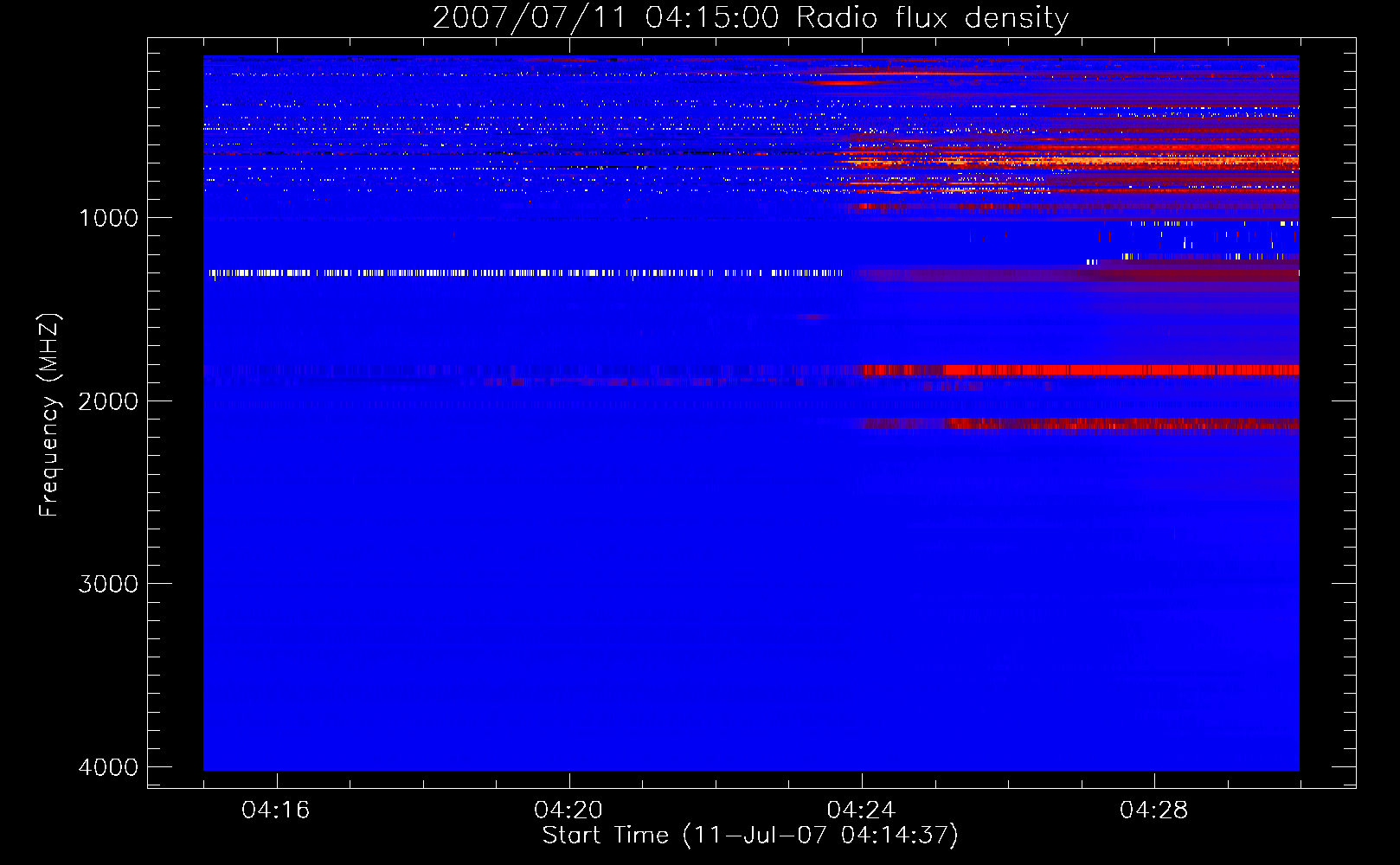This screenshot has width=1400, height=865.
Task: Click the 1000 frequency tick label
Action: point(108,218)
